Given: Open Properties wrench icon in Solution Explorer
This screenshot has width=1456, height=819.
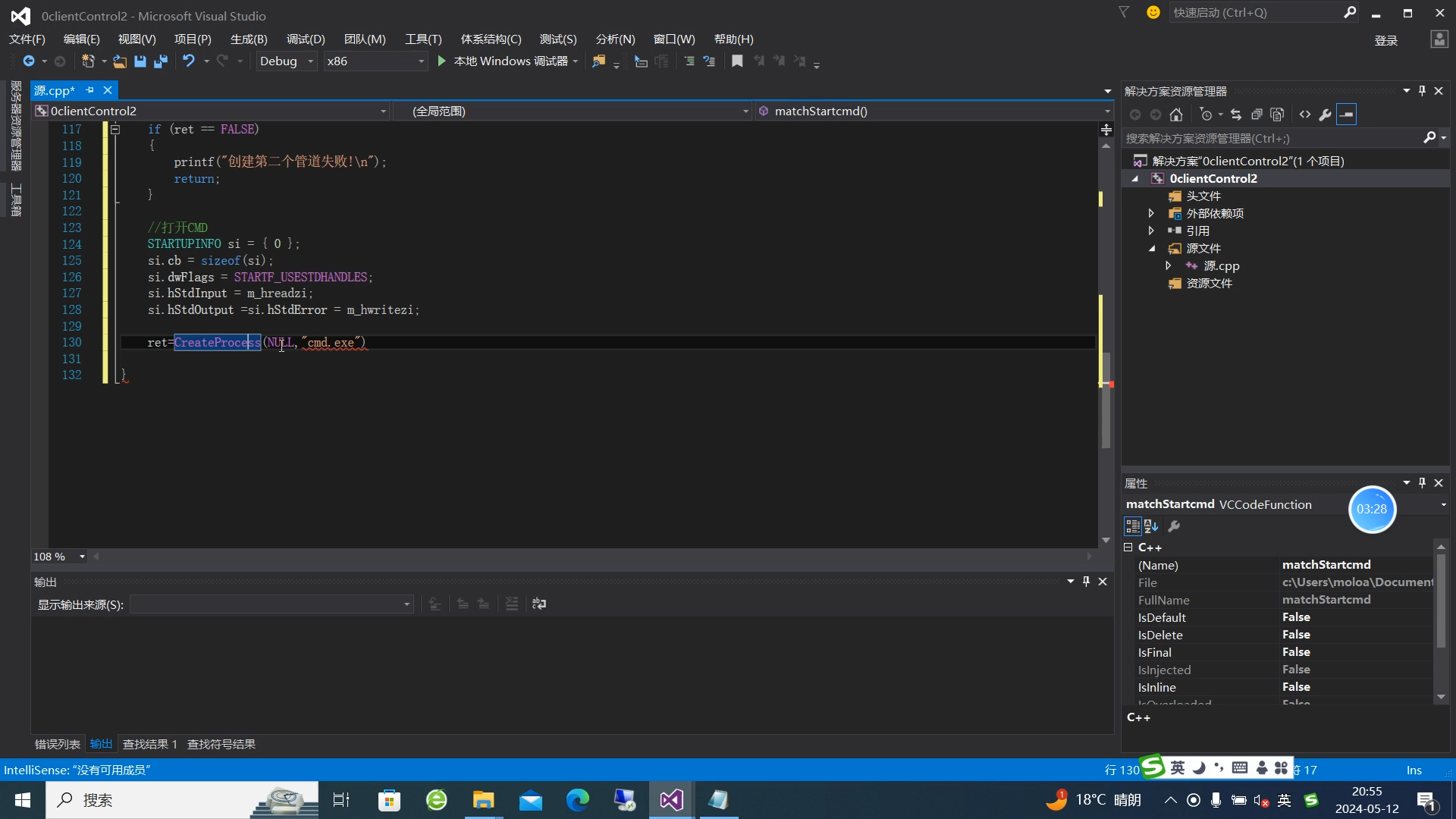Looking at the screenshot, I should (x=1325, y=115).
